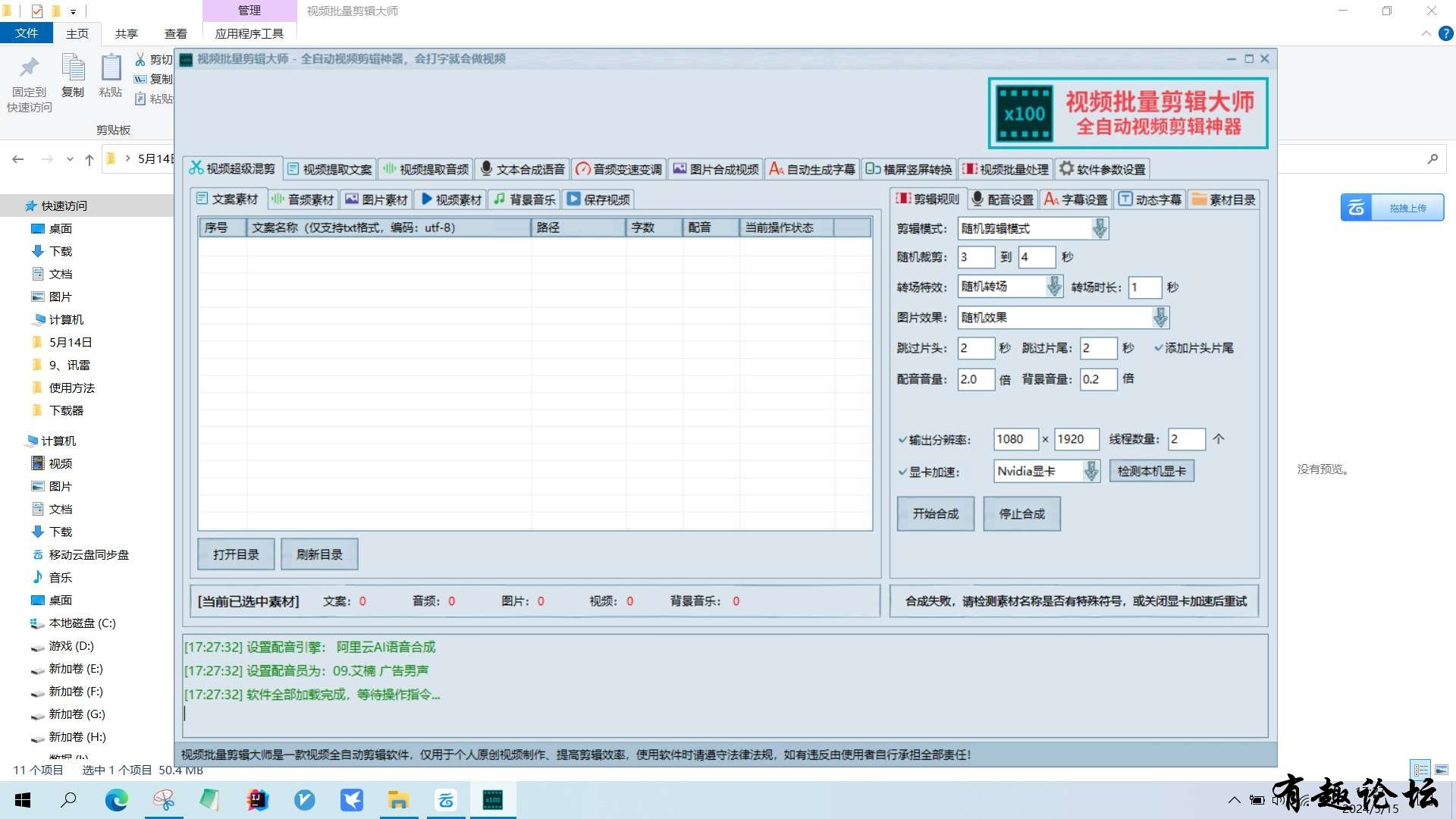Click the 开始合成 button
The height and width of the screenshot is (819, 1456).
[936, 514]
